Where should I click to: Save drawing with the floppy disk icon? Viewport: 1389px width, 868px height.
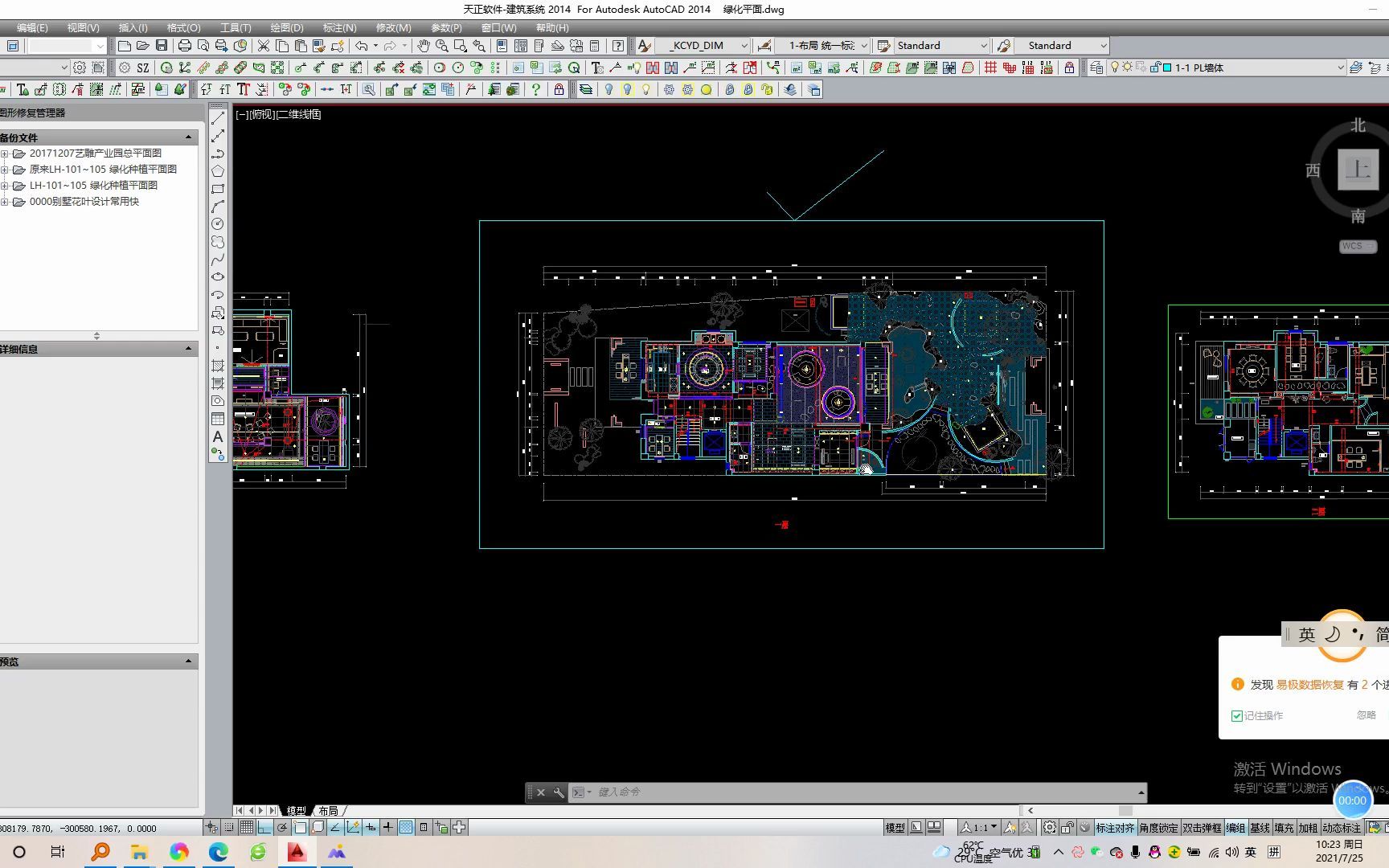(x=162, y=46)
